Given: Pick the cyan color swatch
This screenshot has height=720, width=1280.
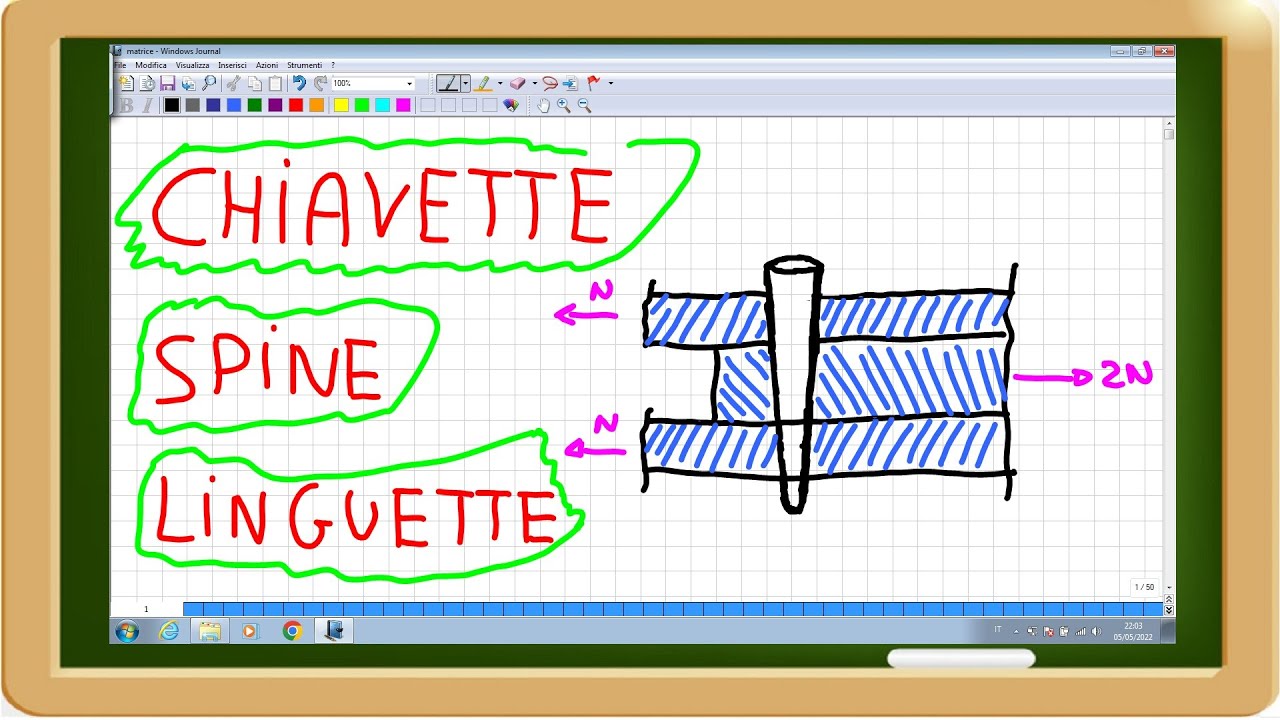Looking at the screenshot, I should tap(383, 105).
